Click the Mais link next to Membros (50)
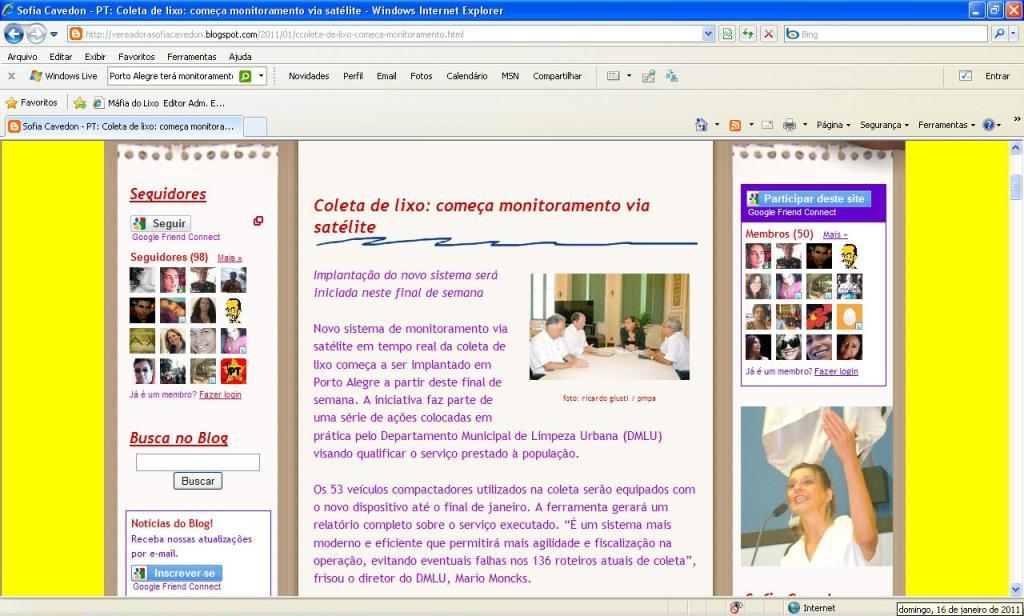This screenshot has height=616, width=1024. pyautogui.click(x=835, y=235)
